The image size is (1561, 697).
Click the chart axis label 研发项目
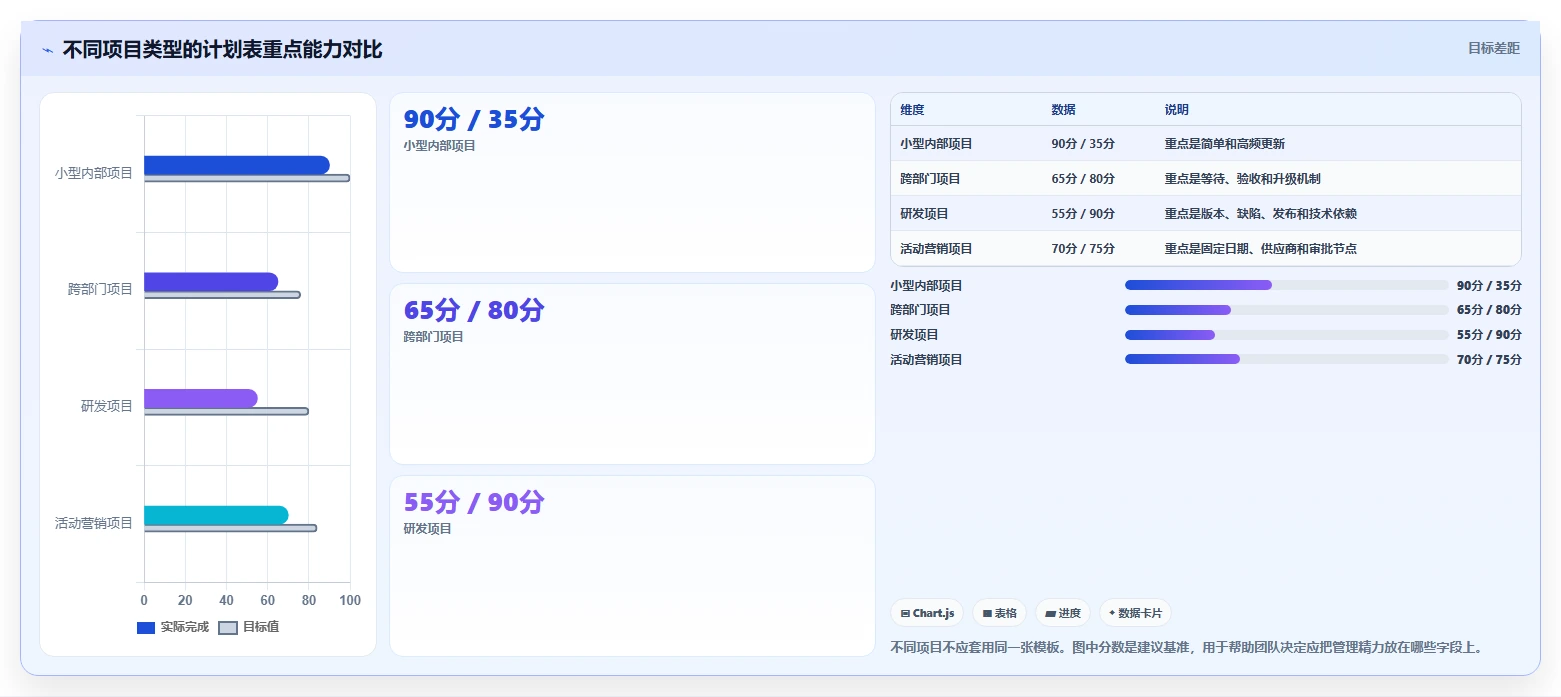pos(107,406)
